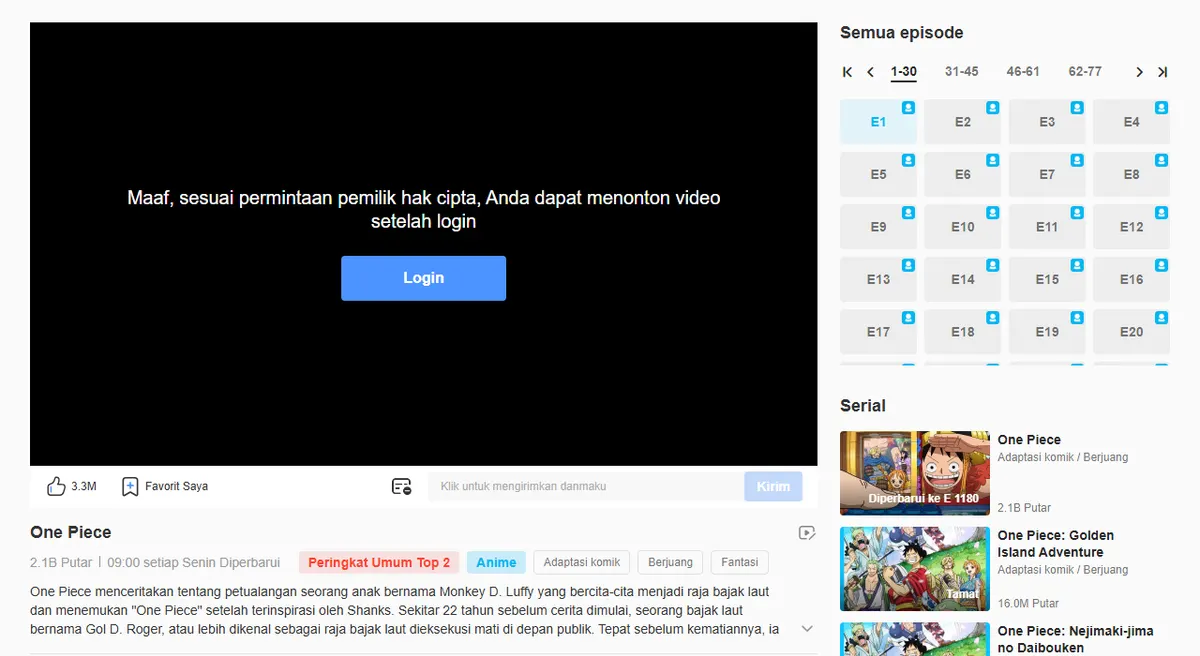This screenshot has height=656, width=1200.
Task: Play episode E16
Action: (1131, 279)
